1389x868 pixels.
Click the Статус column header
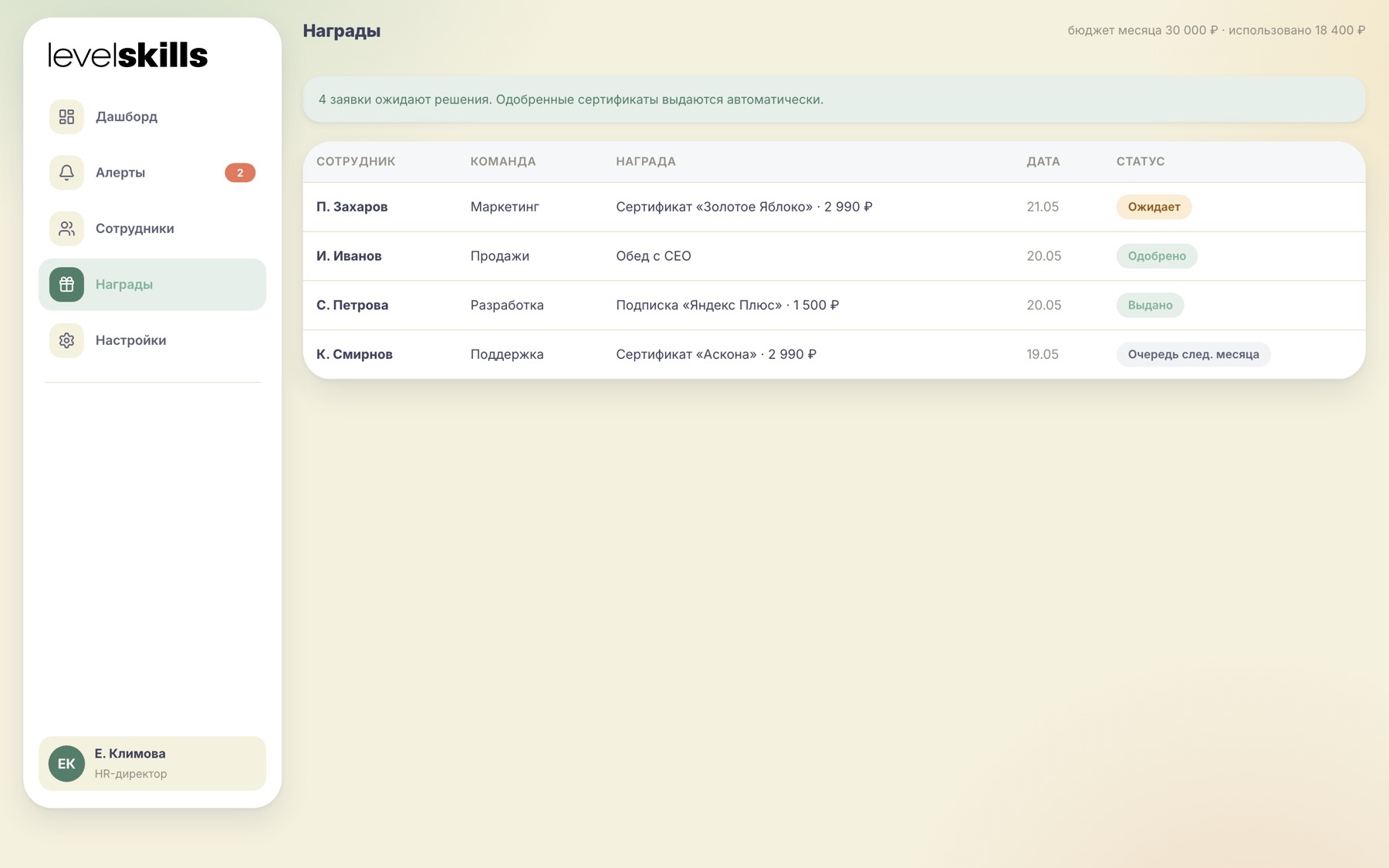1141,161
